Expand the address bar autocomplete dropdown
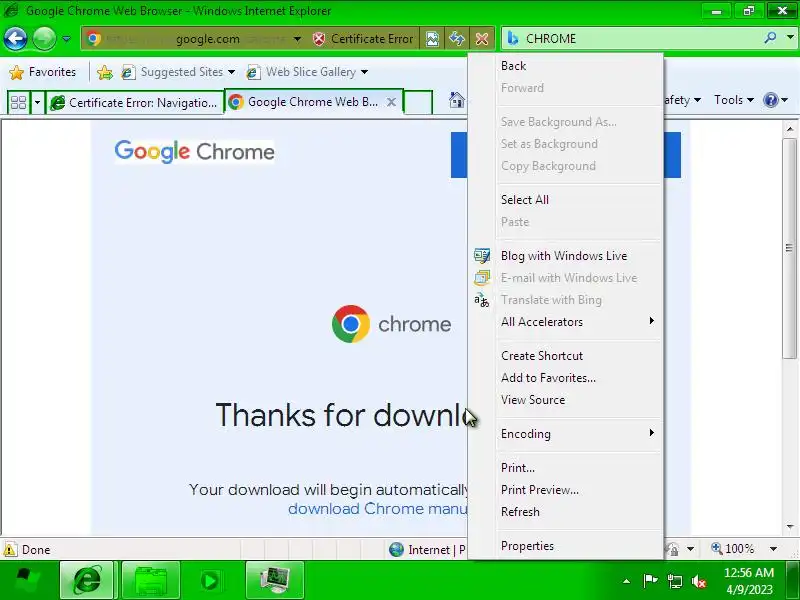The height and width of the screenshot is (600, 800). pyautogui.click(x=297, y=39)
